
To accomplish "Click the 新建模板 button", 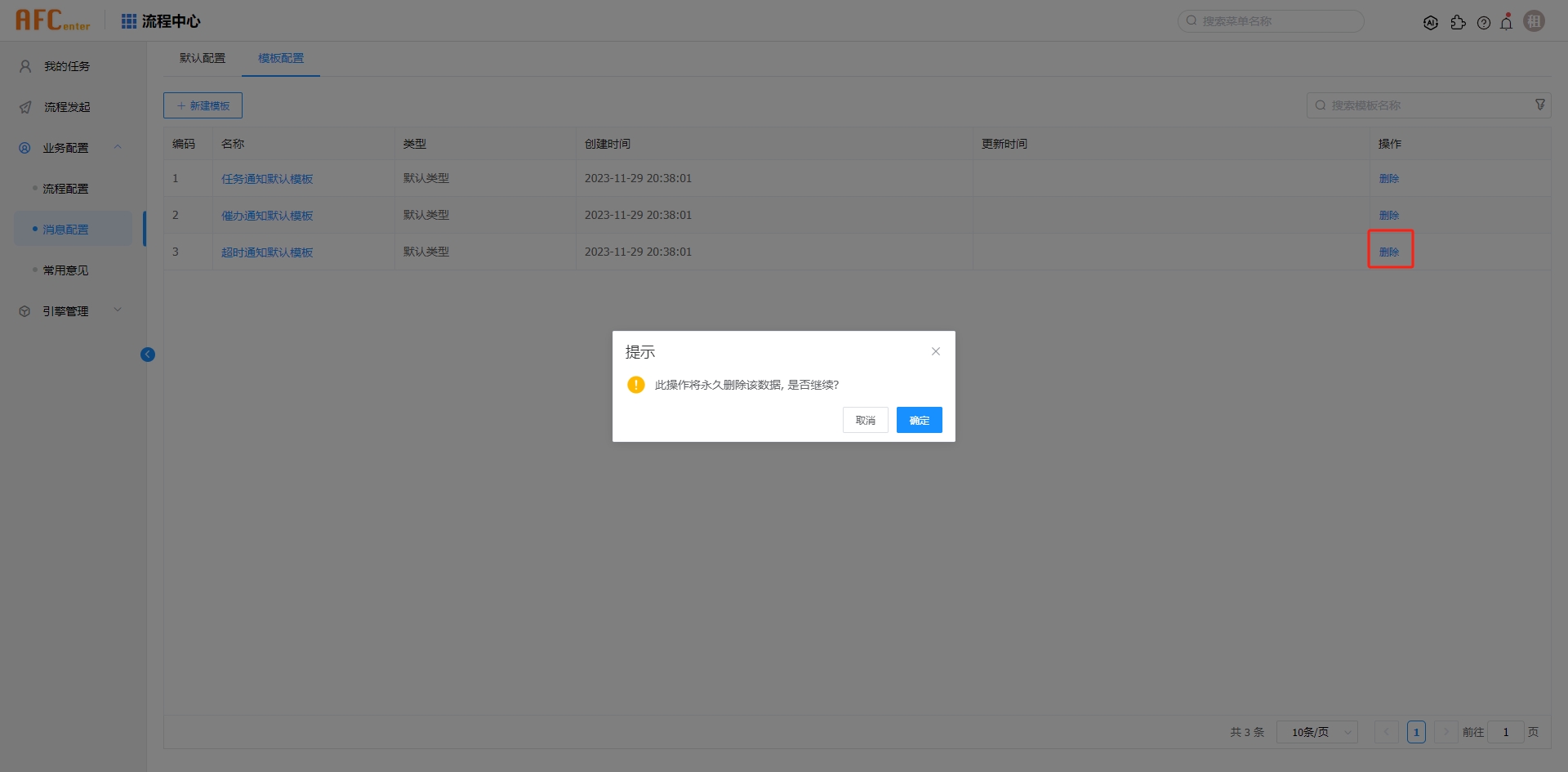I will click(203, 105).
